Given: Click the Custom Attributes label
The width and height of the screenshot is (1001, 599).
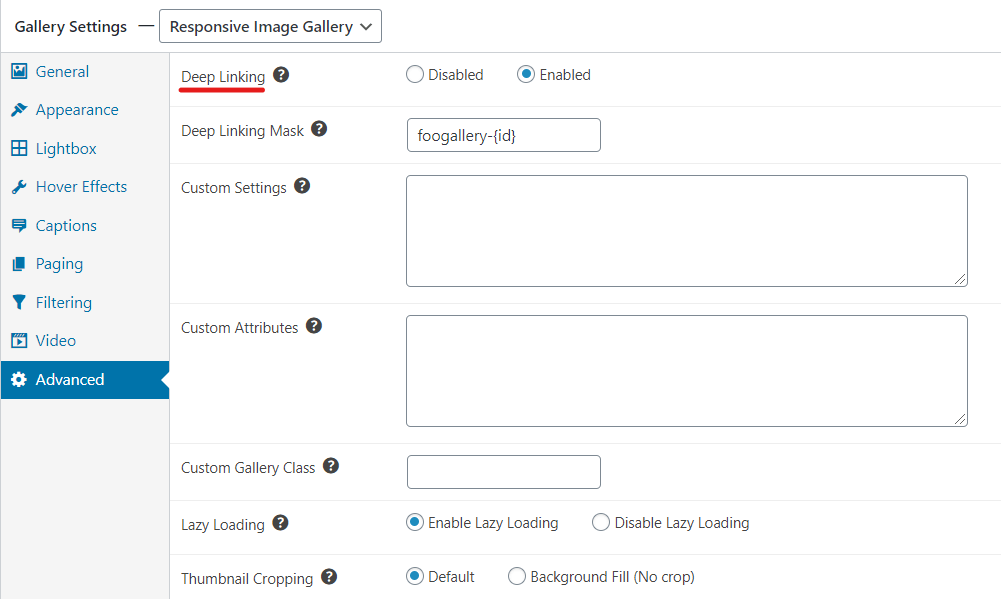Looking at the screenshot, I should point(239,328).
